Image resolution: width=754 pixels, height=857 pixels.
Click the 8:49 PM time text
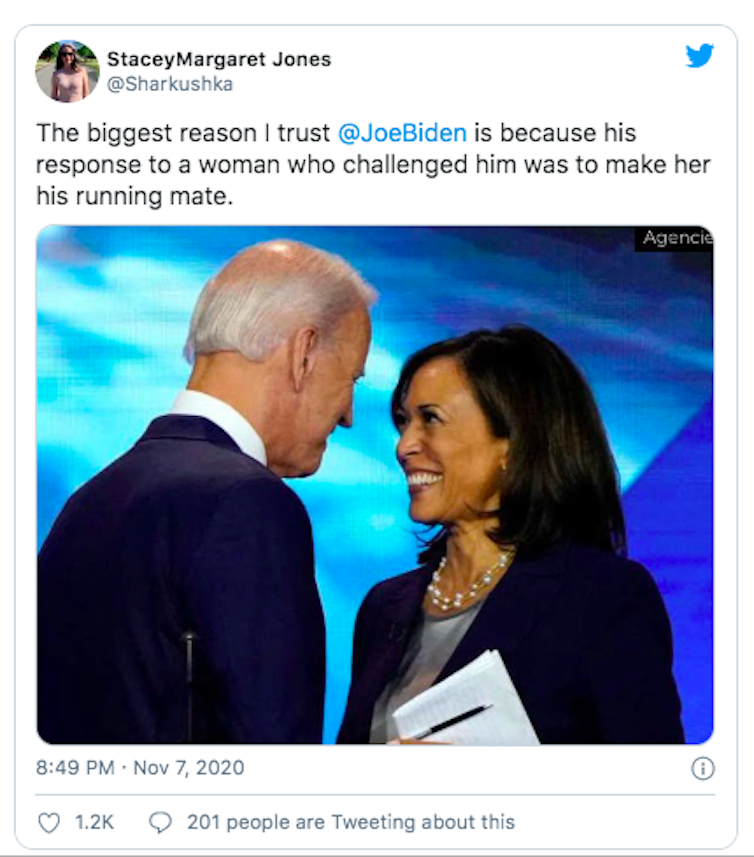[x=75, y=768]
